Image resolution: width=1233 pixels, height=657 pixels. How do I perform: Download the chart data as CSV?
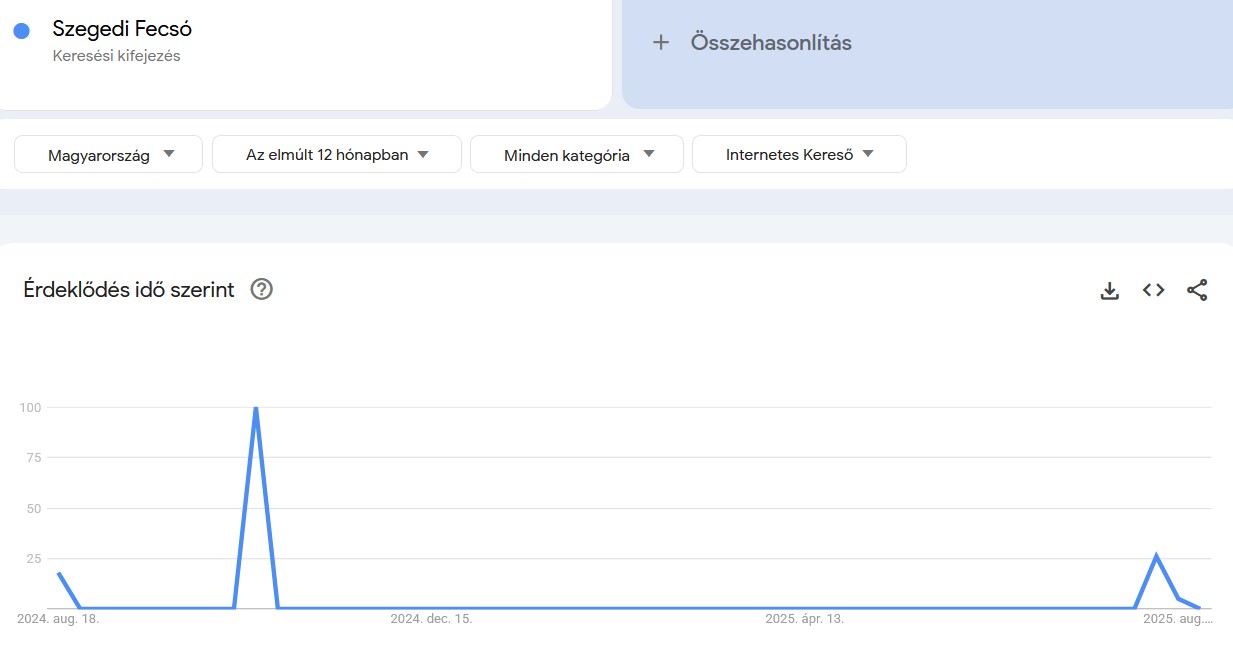[1109, 290]
